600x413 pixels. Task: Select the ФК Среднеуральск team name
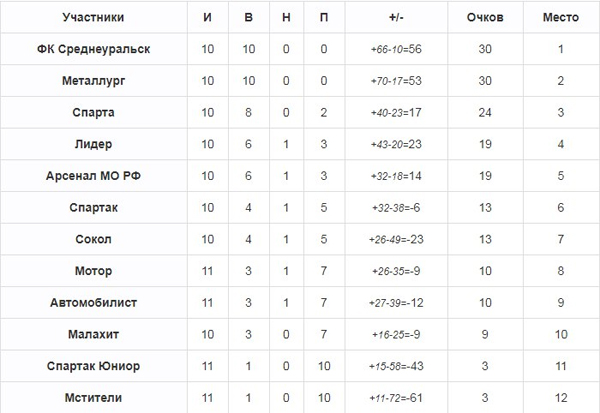(x=93, y=49)
